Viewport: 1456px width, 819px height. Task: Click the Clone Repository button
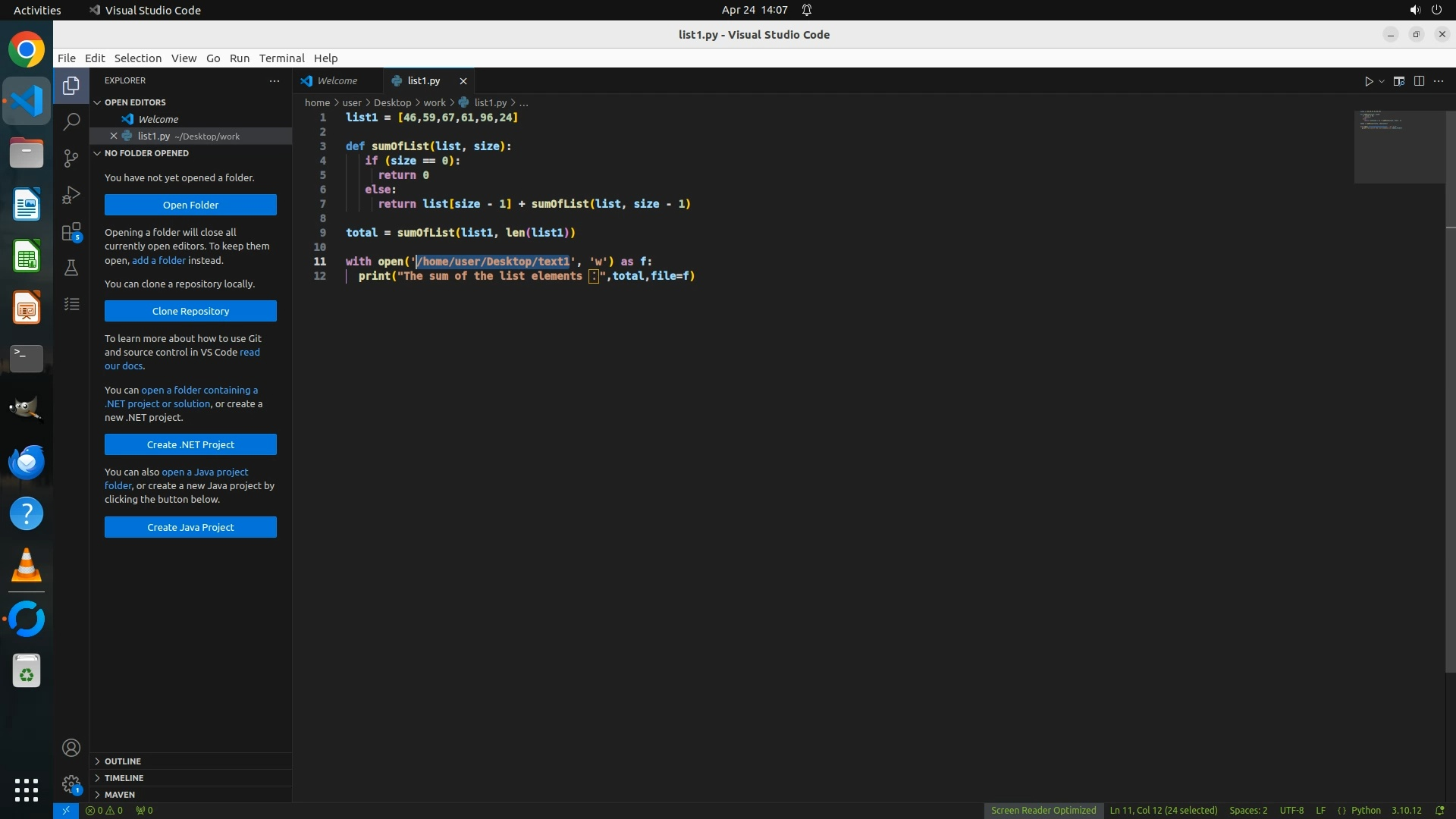[x=190, y=311]
